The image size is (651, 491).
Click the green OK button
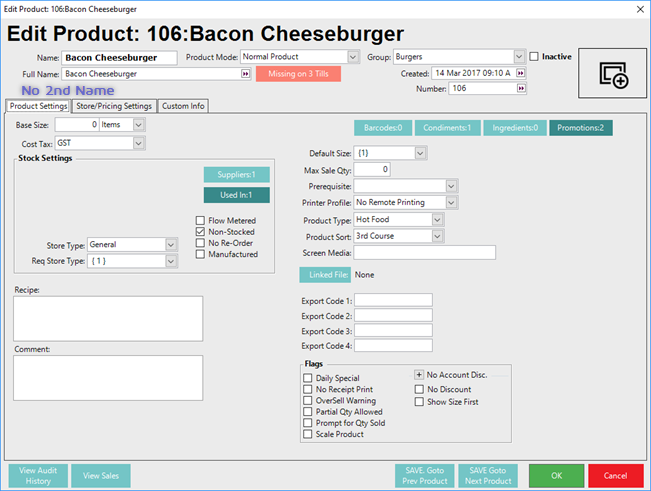click(x=556, y=476)
